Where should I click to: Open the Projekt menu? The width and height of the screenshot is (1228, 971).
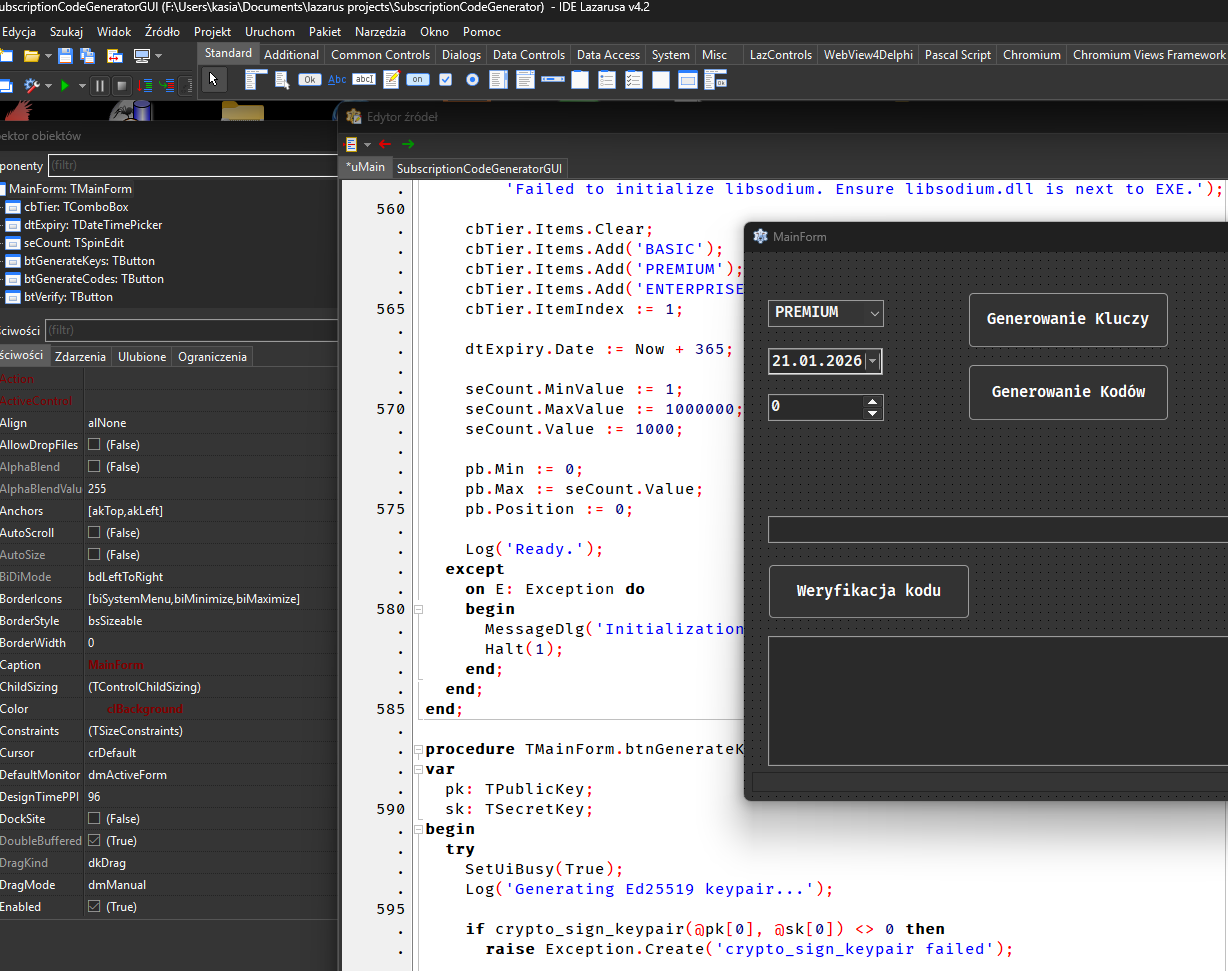pos(212,32)
